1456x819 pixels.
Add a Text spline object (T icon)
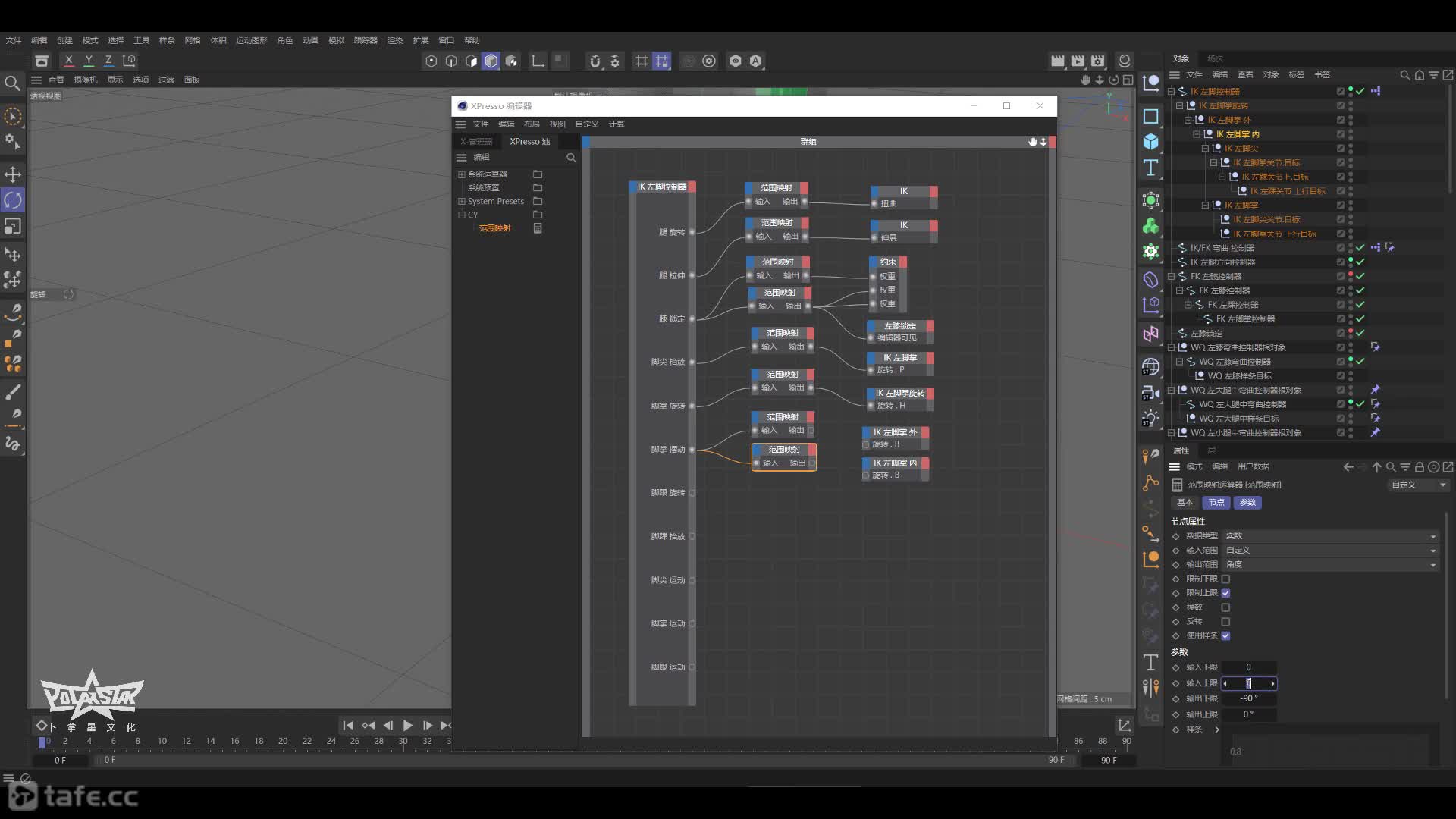[x=1150, y=168]
